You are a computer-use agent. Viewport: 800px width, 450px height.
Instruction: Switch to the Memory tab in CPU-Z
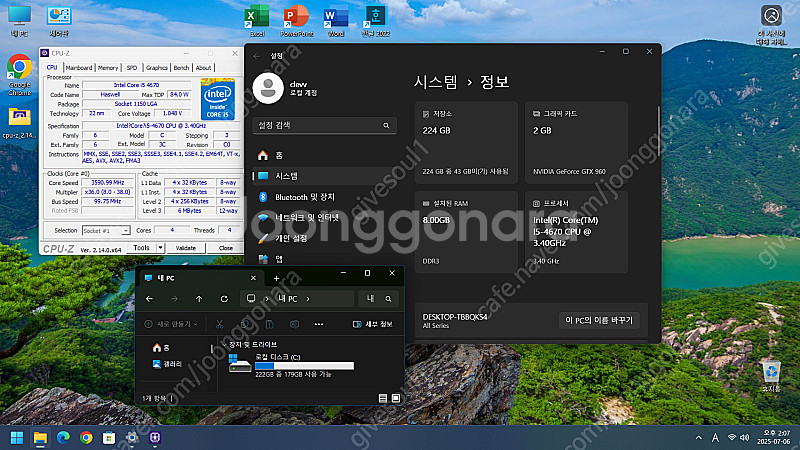coord(108,68)
